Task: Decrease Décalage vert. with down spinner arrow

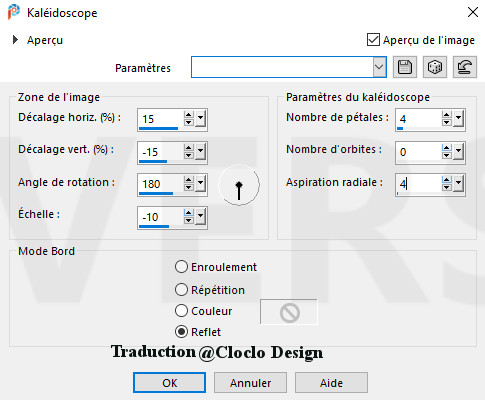Action: click(x=189, y=155)
